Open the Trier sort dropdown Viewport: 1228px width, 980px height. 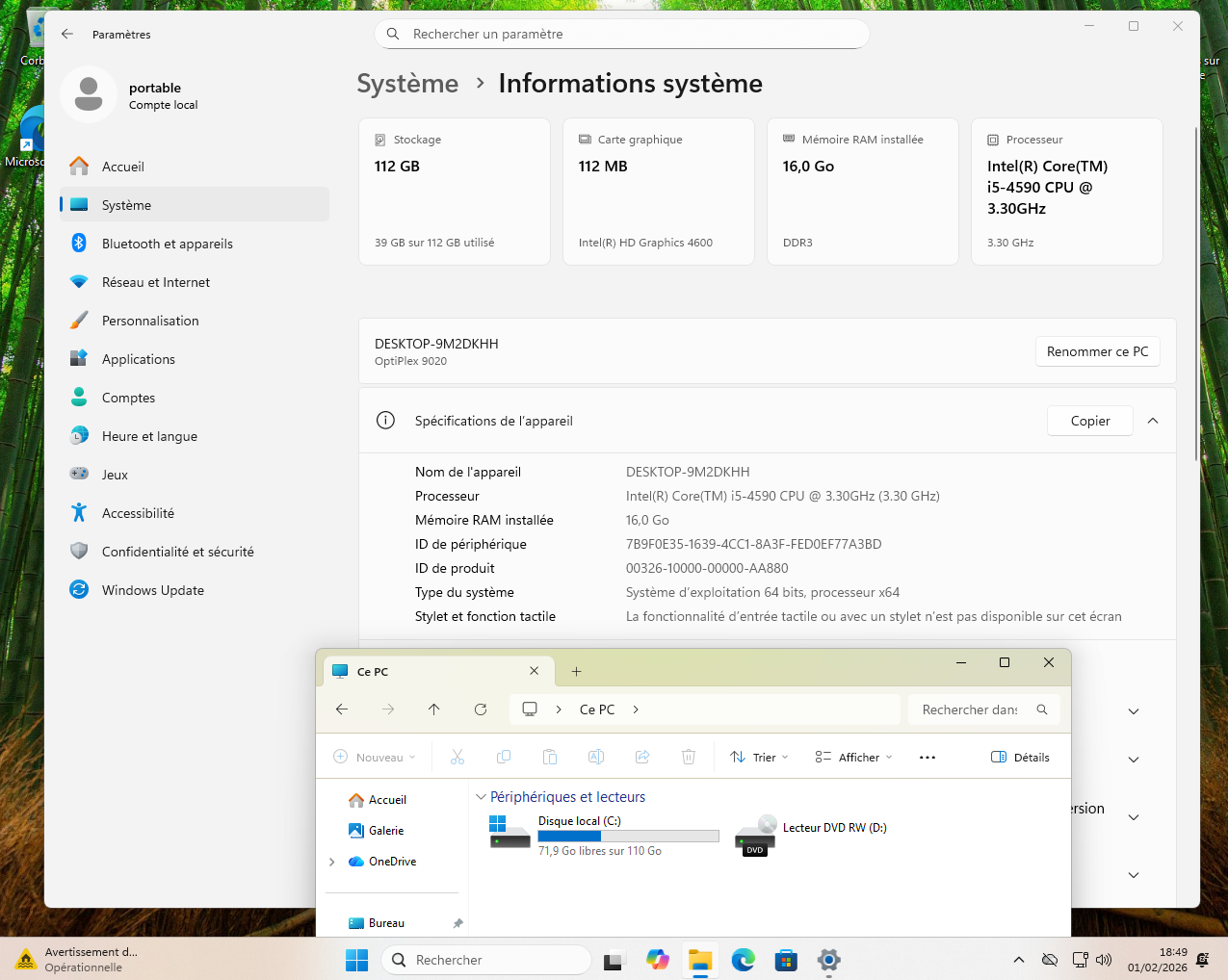click(x=759, y=758)
